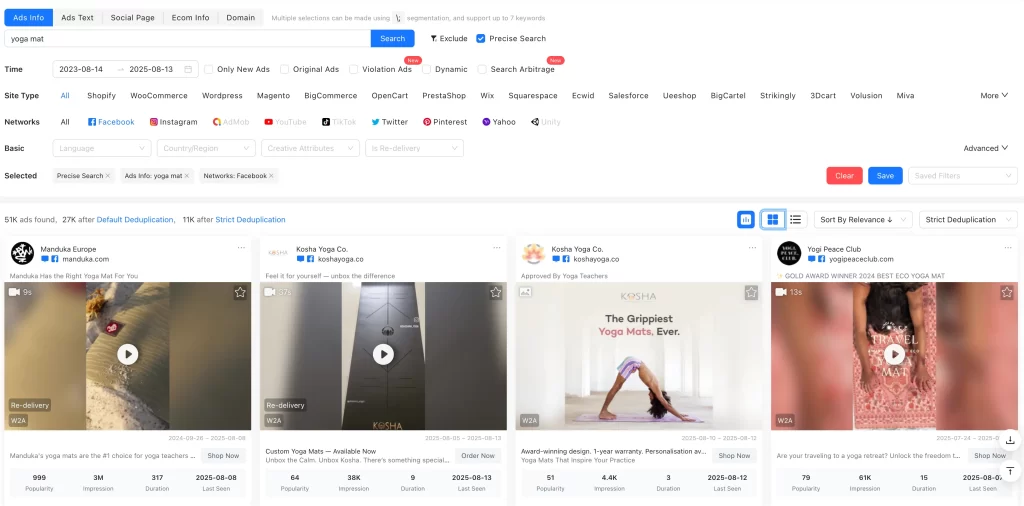Star the Yogi Peace Club ad
The height and width of the screenshot is (506, 1024).
click(x=1008, y=293)
